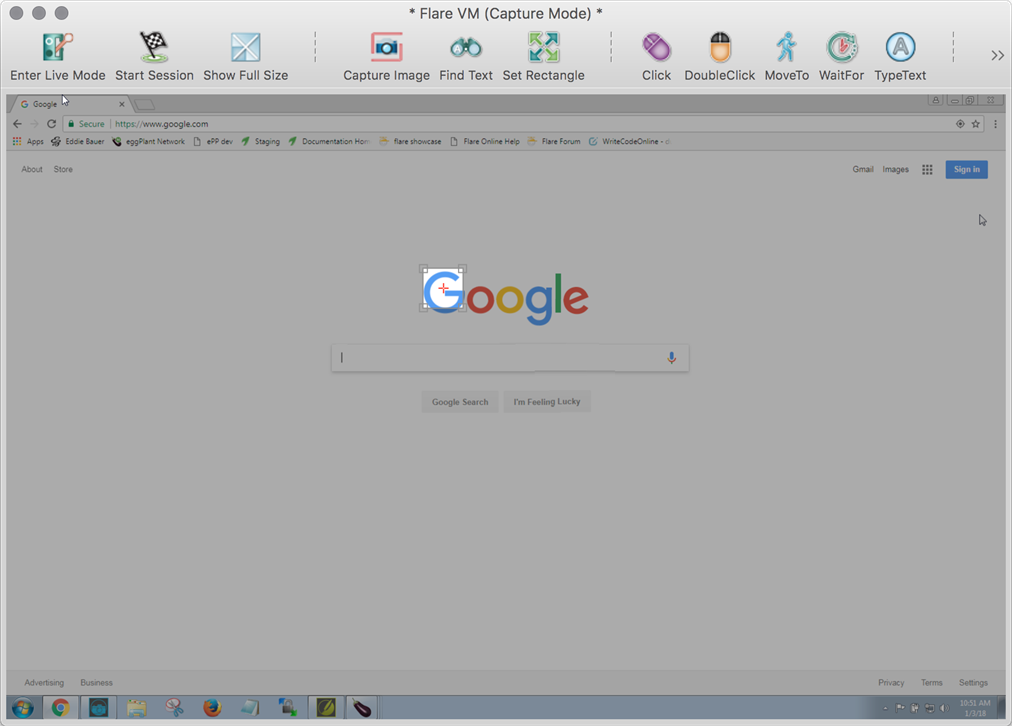
Task: Pick the WaitFor clock icon
Action: (x=842, y=48)
